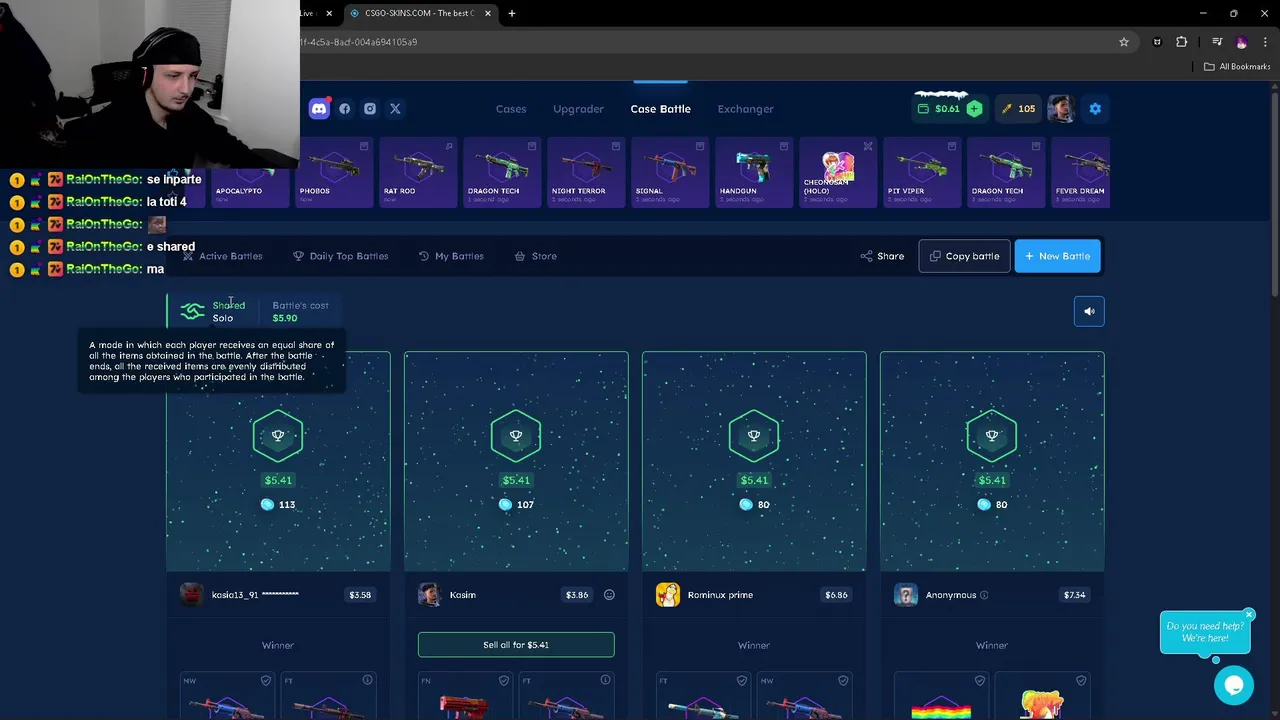Click Kasim's $3.86 total
Image resolution: width=1280 pixels, height=720 pixels.
coord(577,595)
